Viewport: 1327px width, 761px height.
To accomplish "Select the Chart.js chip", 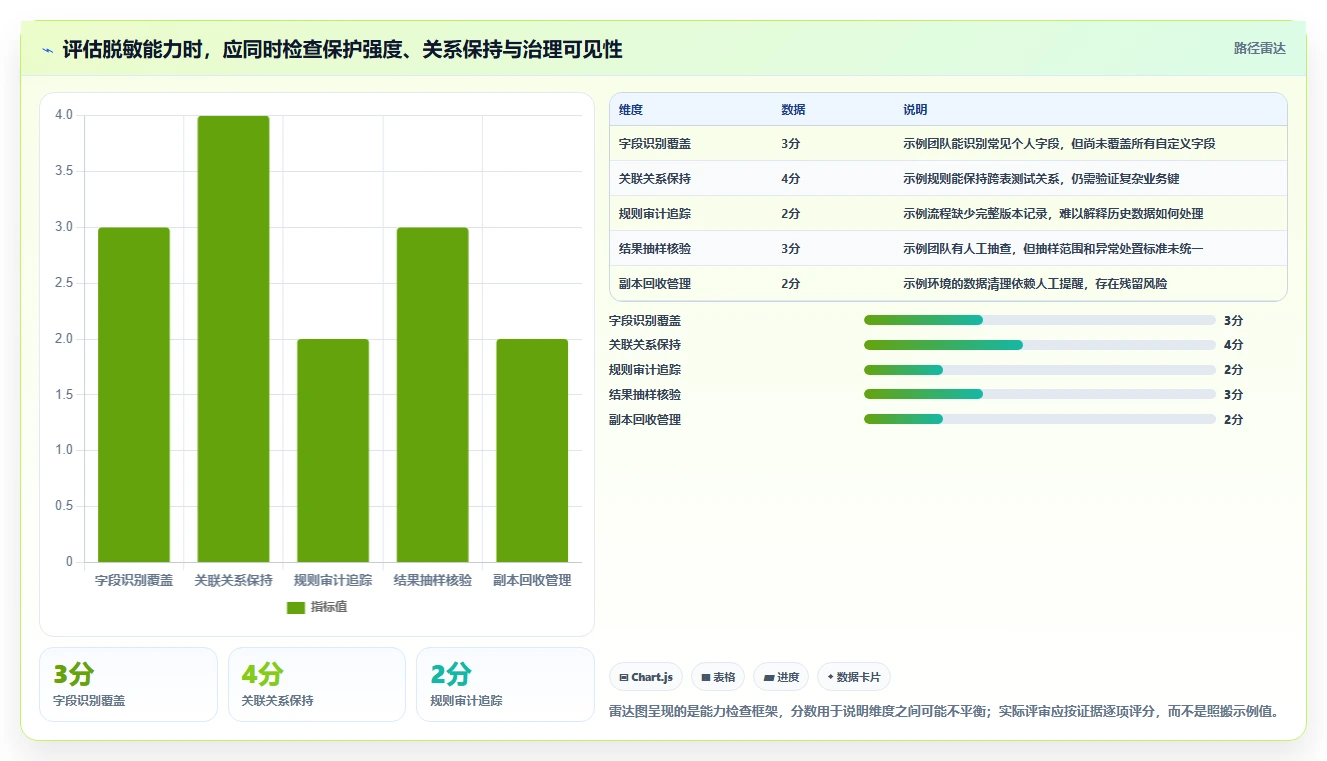I will point(646,677).
